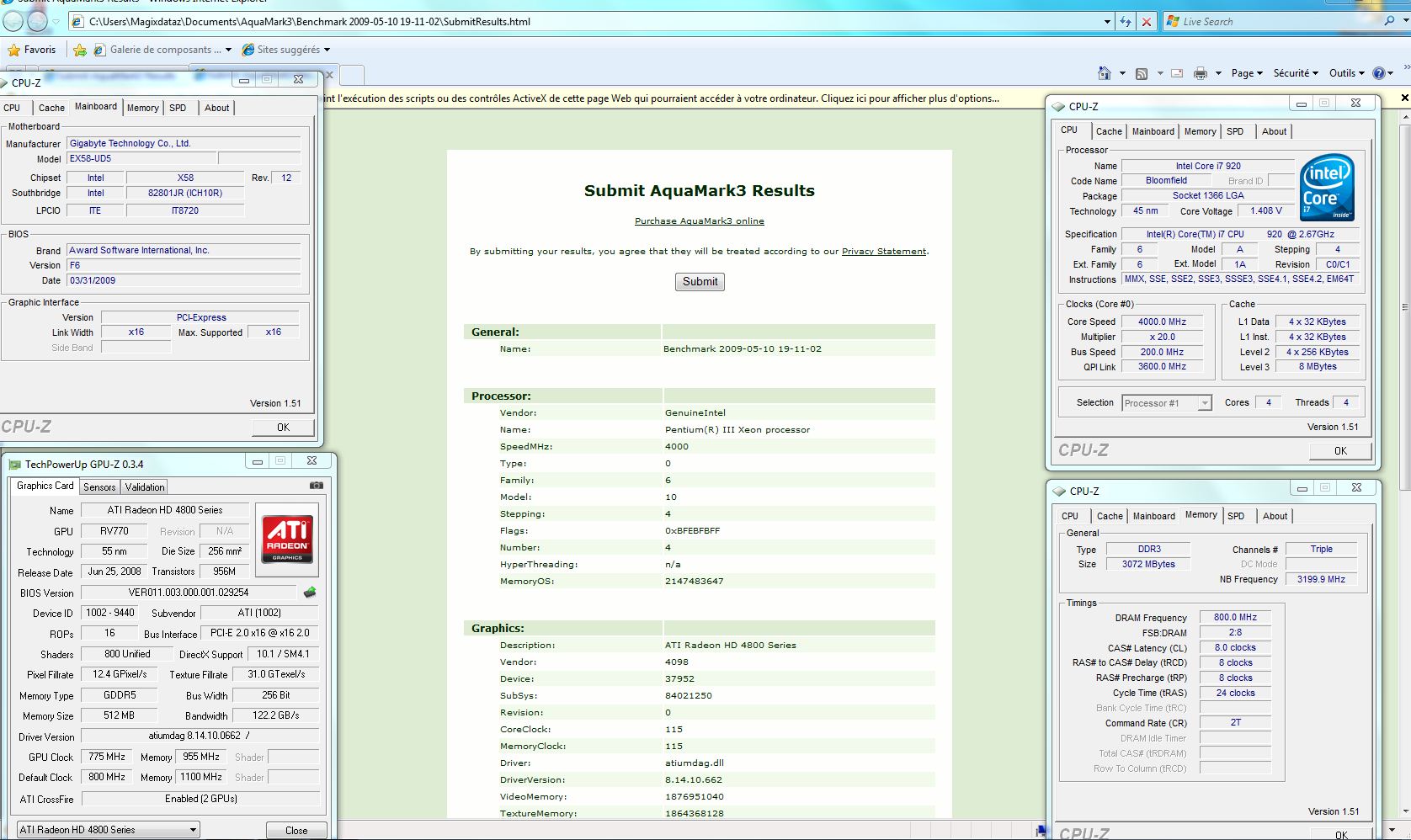Click the red Stop icon
The height and width of the screenshot is (840, 1411).
[x=1146, y=22]
